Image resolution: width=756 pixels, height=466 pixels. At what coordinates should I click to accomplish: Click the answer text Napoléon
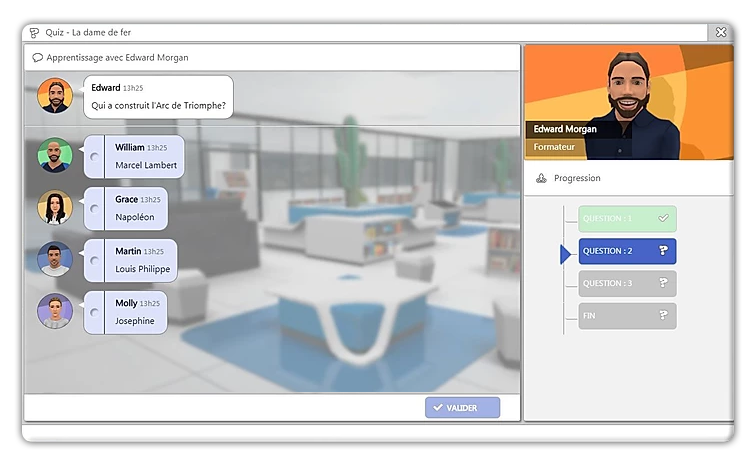pos(135,217)
